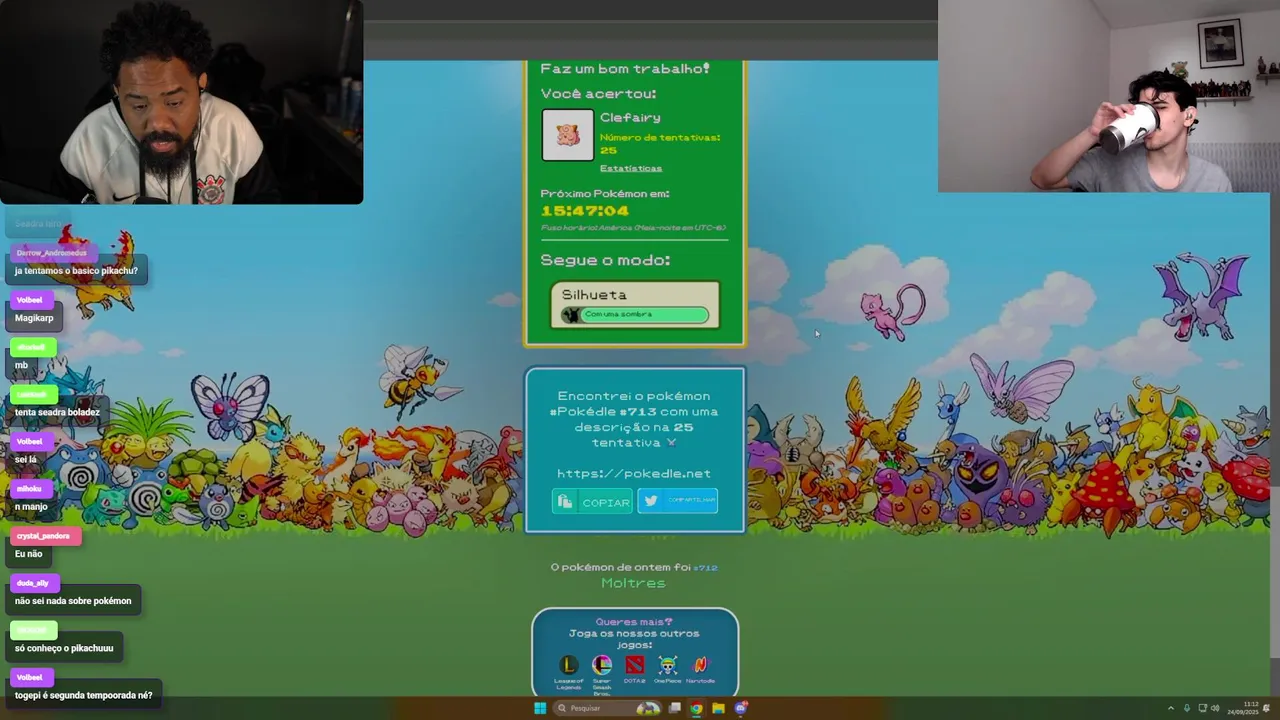
Task: Click chat message 'só conheço o pikachuuu'
Action: (64, 648)
